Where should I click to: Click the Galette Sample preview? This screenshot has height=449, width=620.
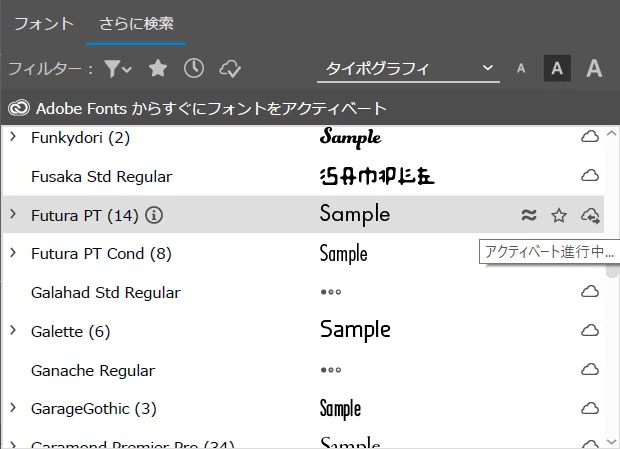tap(355, 330)
